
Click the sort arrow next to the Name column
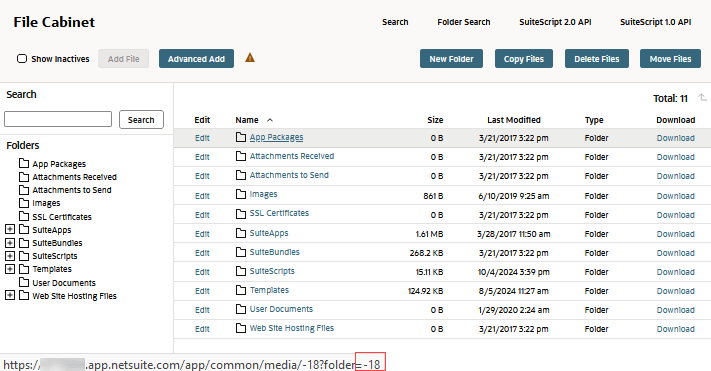(x=270, y=120)
